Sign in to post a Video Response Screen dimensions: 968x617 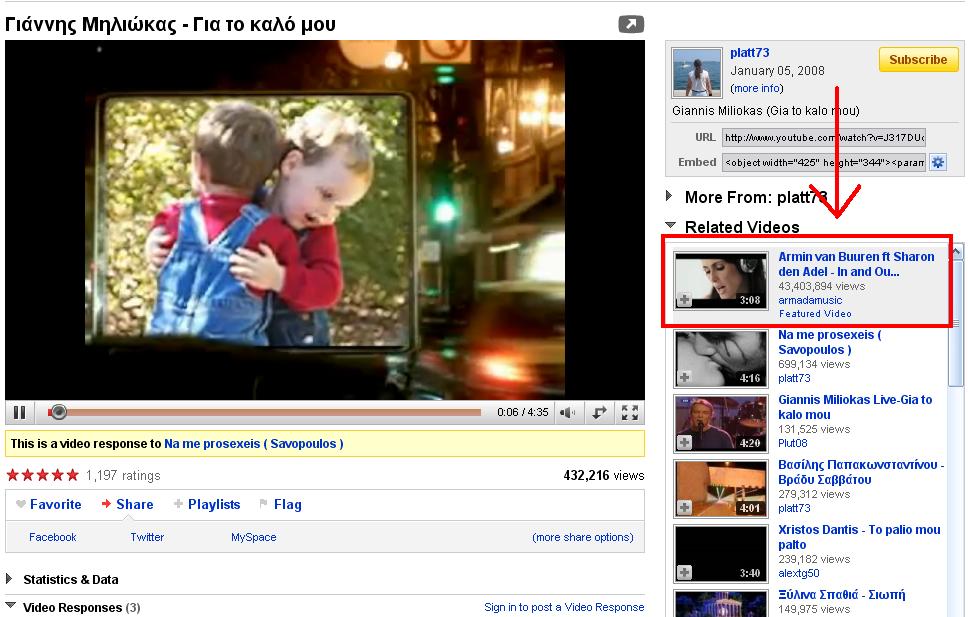coord(564,607)
